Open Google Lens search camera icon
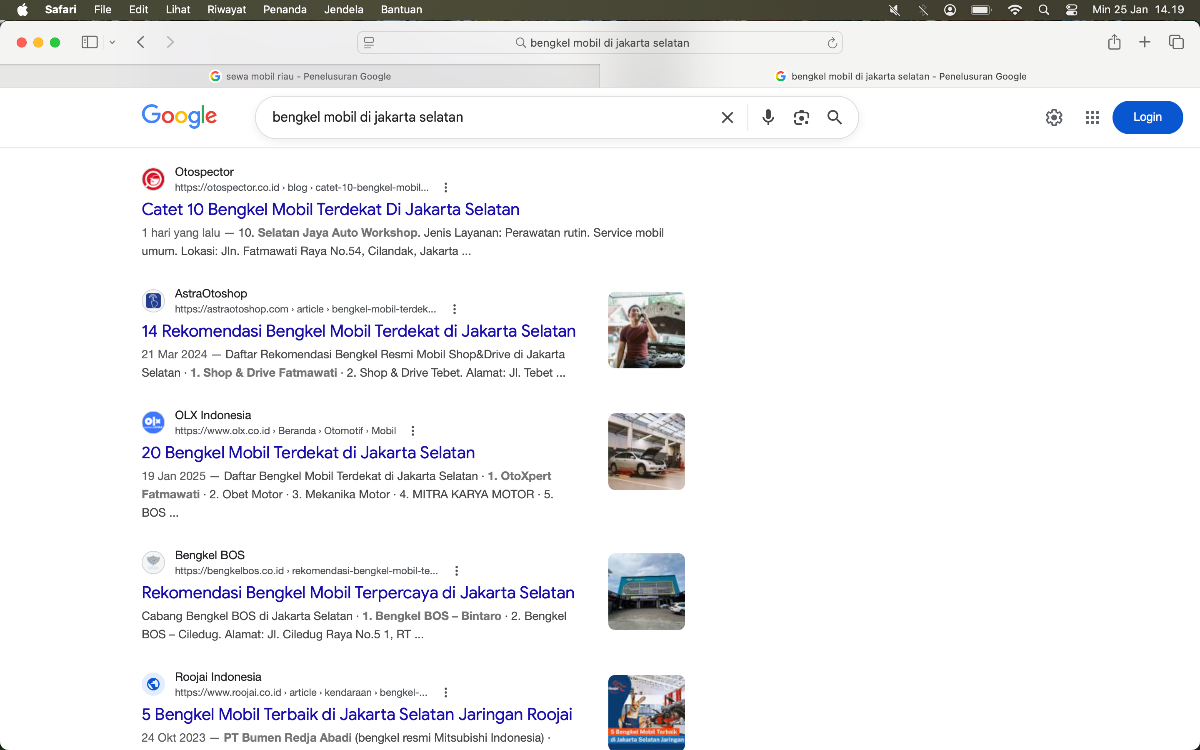Viewport: 1200px width, 750px height. pos(800,117)
